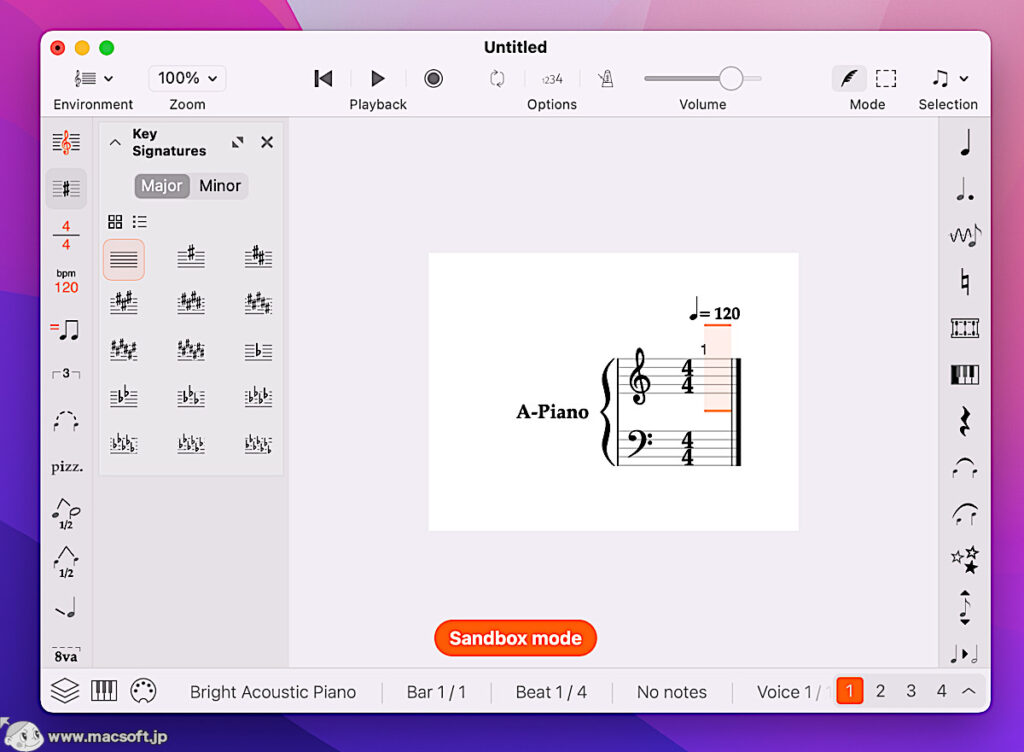The width and height of the screenshot is (1024, 752).
Task: Open the slur articulations sidebar icon
Action: (x=66, y=421)
